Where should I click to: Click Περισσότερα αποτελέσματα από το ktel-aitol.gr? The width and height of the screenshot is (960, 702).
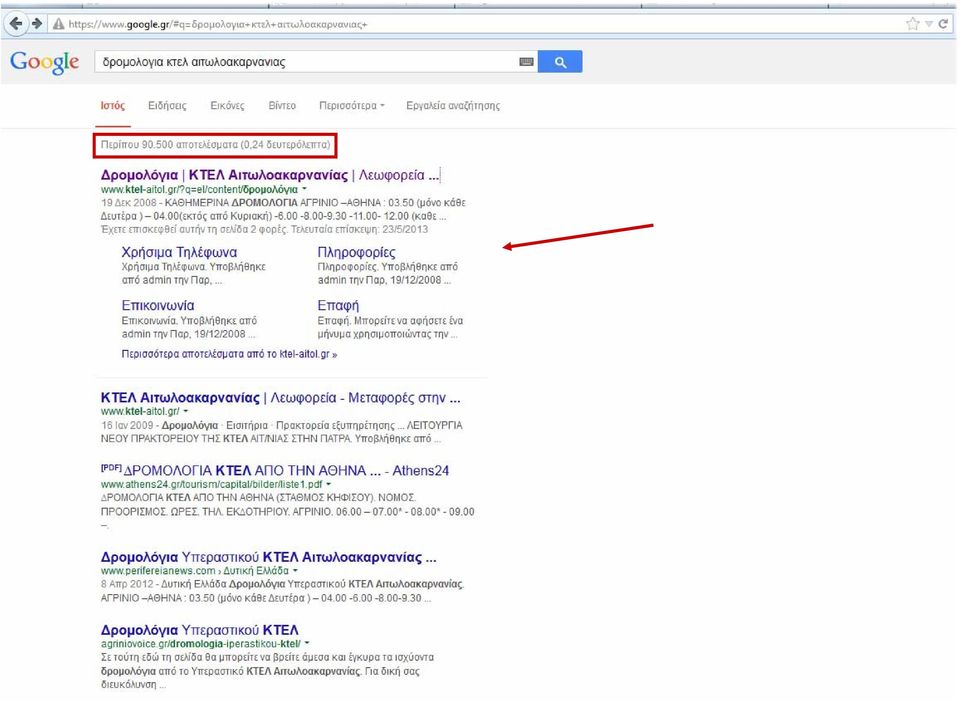click(x=229, y=354)
